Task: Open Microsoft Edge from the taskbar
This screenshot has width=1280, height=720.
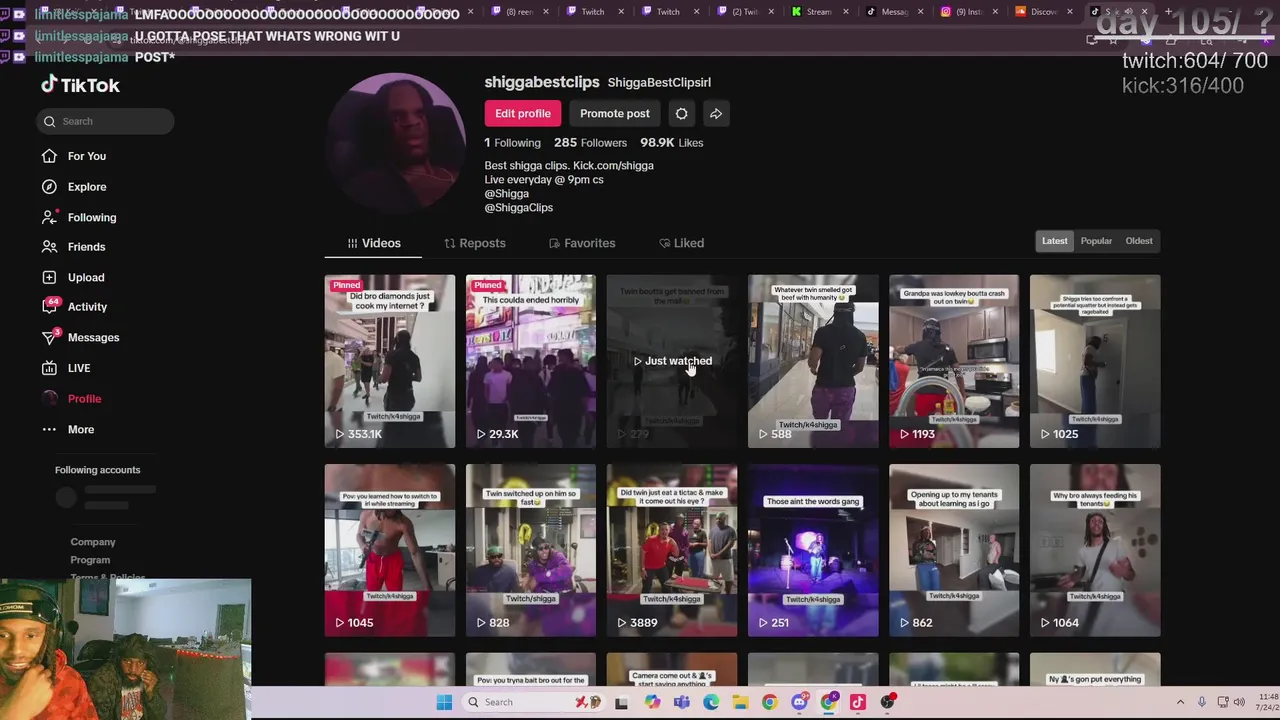Action: click(711, 702)
